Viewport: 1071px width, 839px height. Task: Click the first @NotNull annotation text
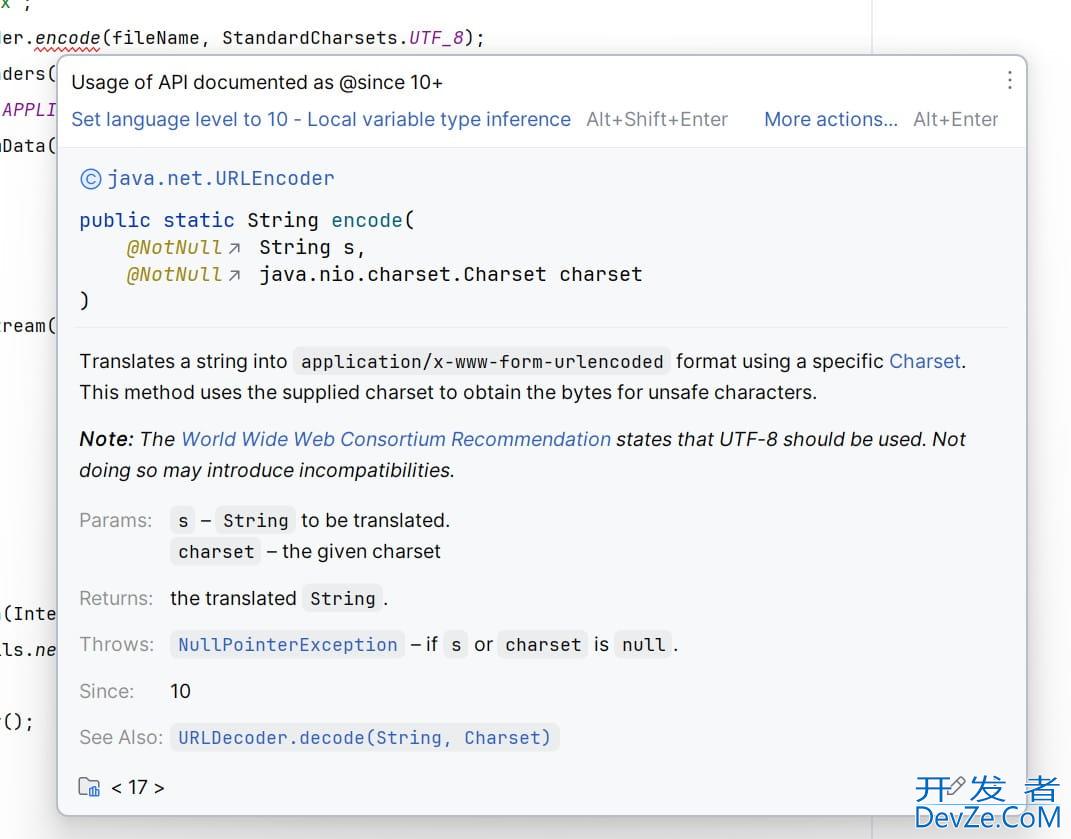174,248
